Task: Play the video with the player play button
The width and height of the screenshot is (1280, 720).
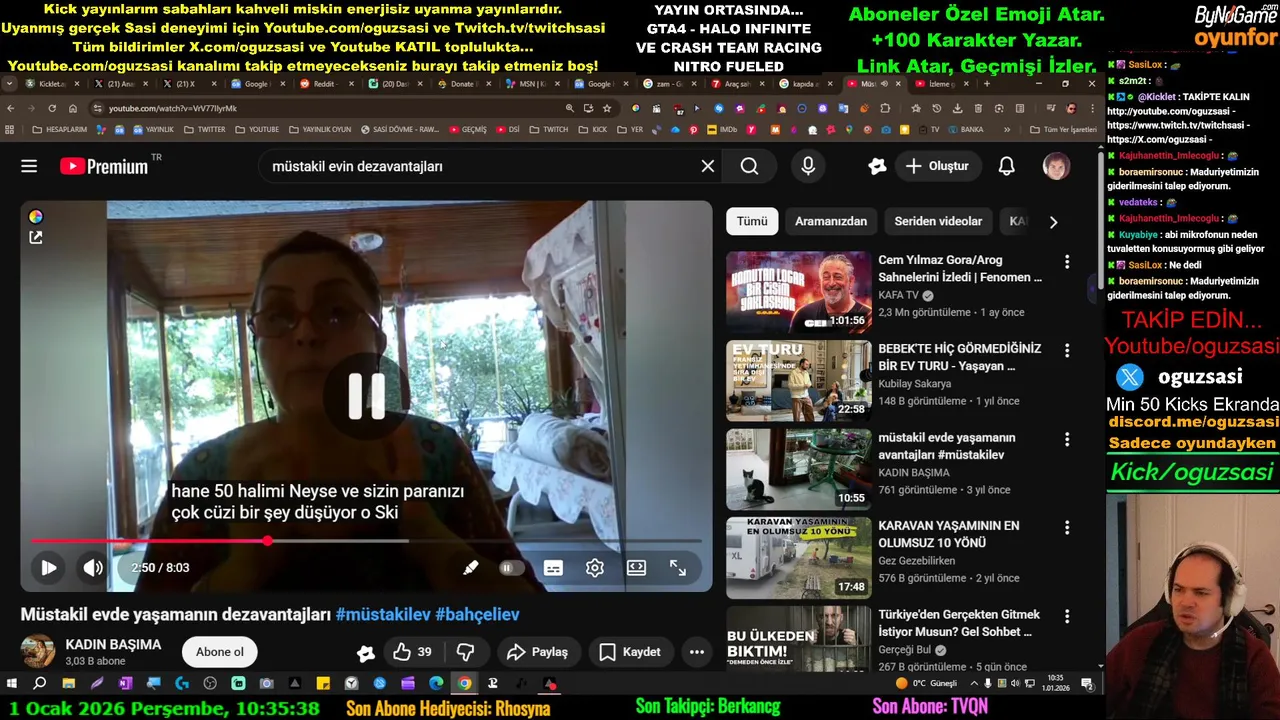Action: tap(48, 567)
